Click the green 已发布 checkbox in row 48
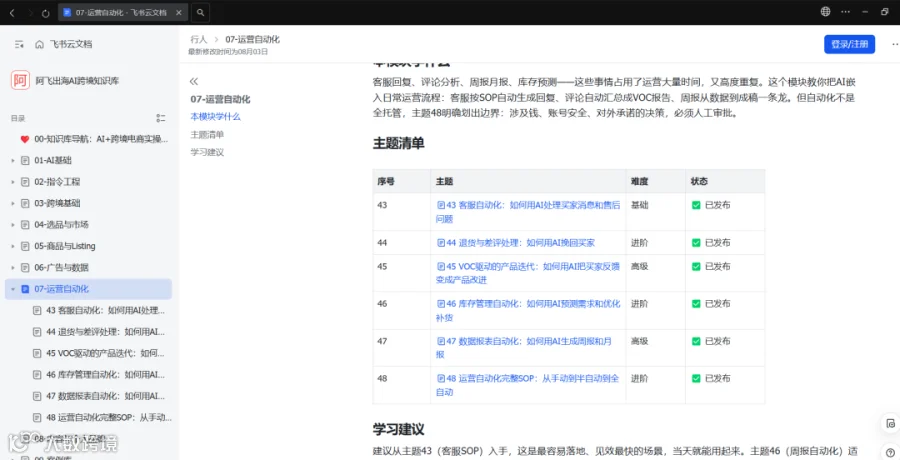 click(696, 378)
